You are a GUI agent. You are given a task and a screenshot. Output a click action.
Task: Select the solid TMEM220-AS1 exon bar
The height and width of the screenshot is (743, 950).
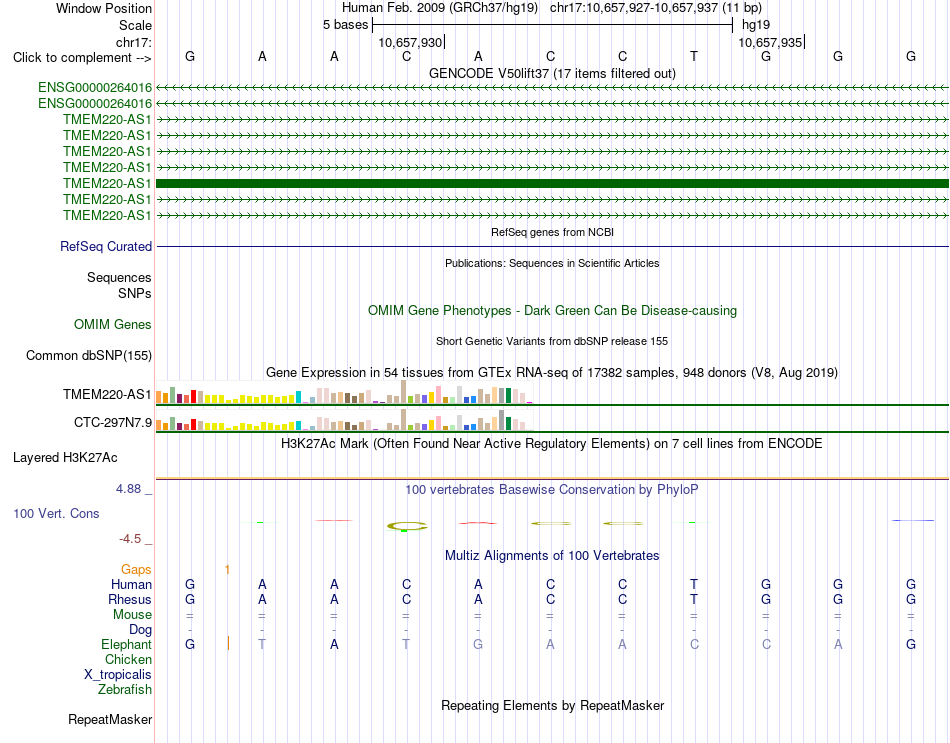point(552,183)
